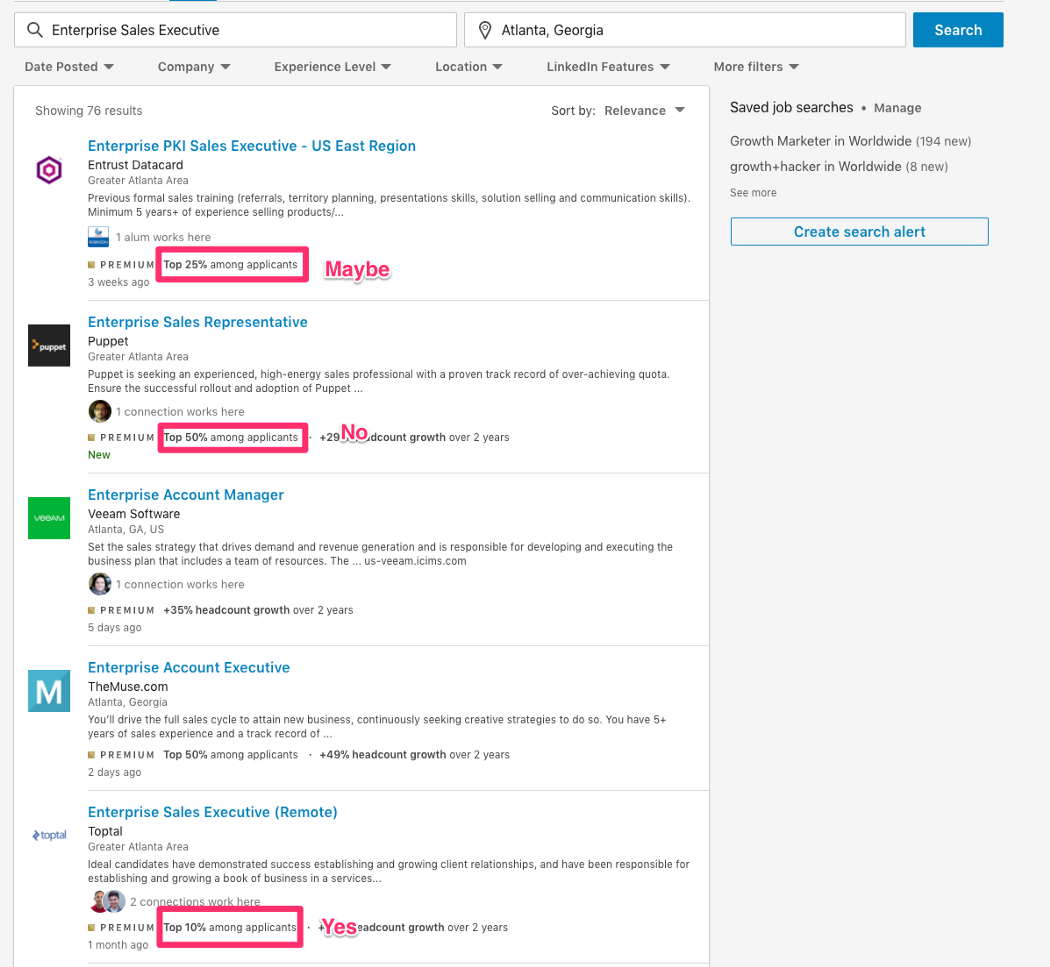Image resolution: width=1050 pixels, height=967 pixels.
Task: Open Enterprise Sales Representative job
Action: coord(198,322)
